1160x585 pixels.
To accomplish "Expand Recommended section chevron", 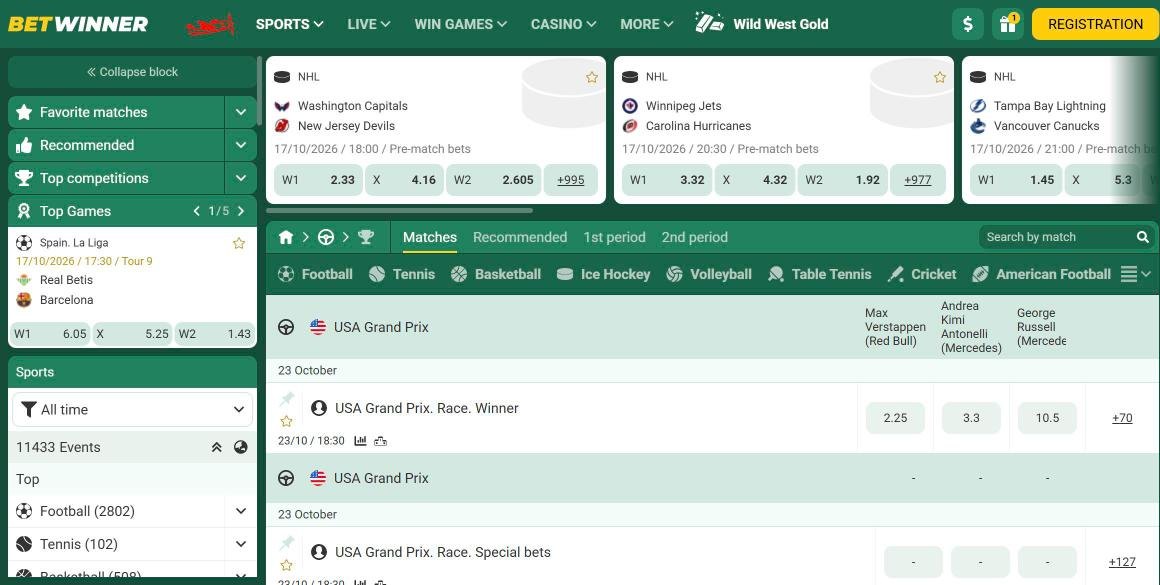I will pos(240,145).
